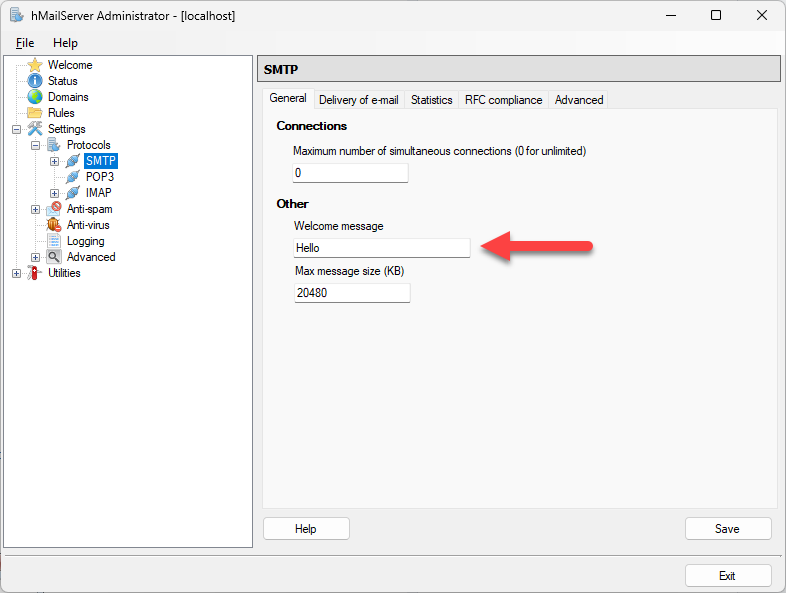786x593 pixels.
Task: Click the Rules folder icon
Action: [35, 113]
